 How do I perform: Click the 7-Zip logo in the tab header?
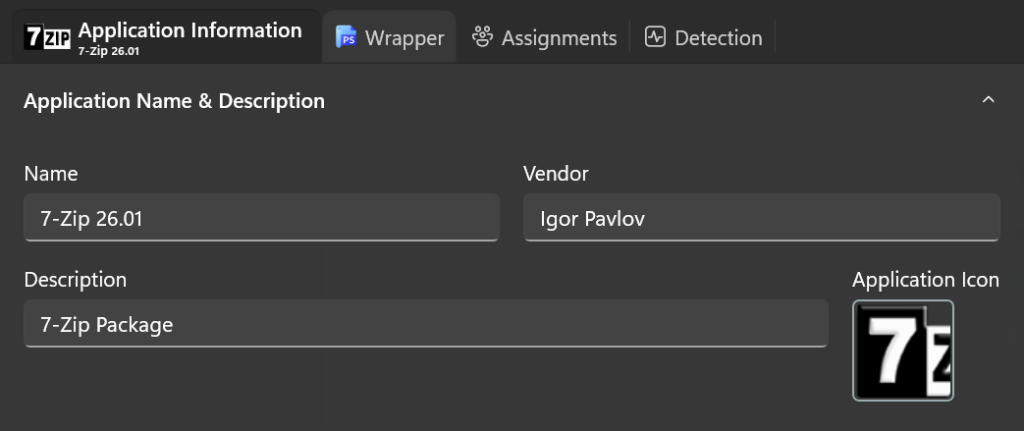pyautogui.click(x=47, y=37)
